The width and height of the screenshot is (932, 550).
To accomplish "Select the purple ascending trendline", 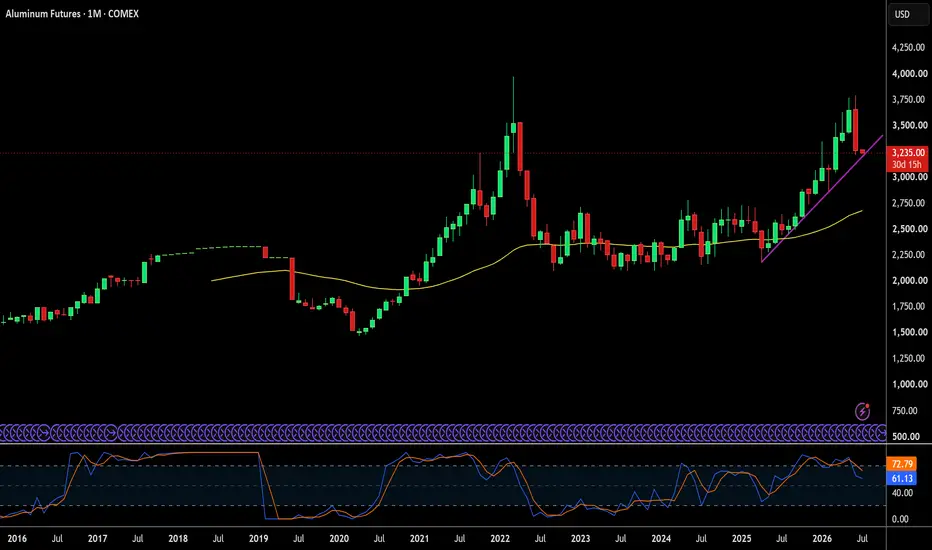I will (821, 199).
